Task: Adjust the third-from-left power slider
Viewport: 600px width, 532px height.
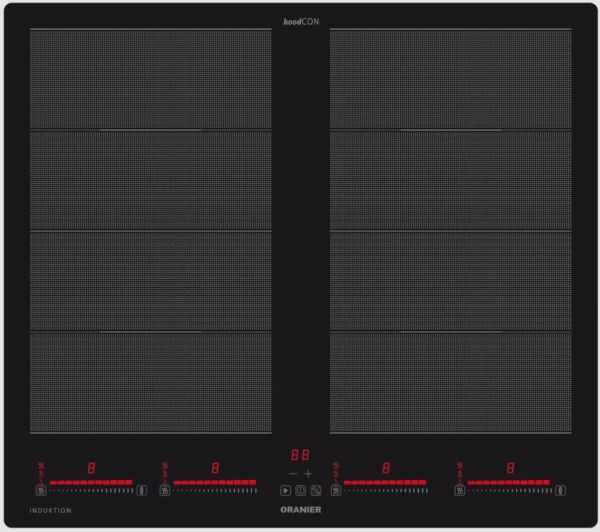Action: click(x=385, y=484)
